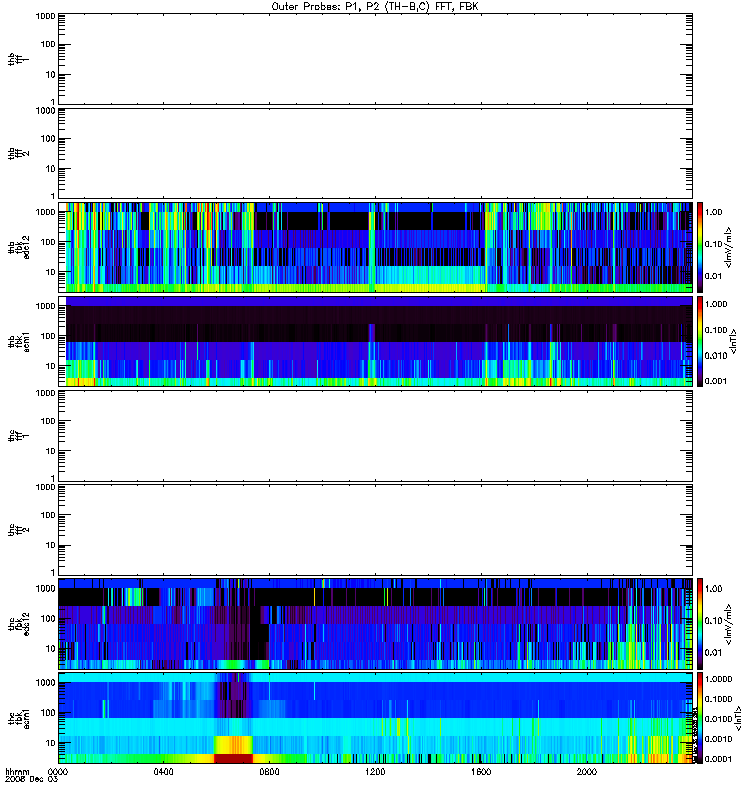This screenshot has width=750, height=800.
Task: Click the 0.0001 value on thc scm1 color bar
Action: (x=718, y=759)
